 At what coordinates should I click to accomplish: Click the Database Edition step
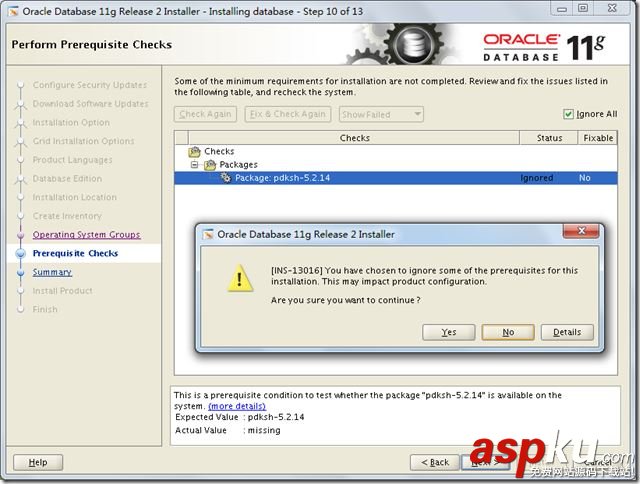(x=67, y=178)
